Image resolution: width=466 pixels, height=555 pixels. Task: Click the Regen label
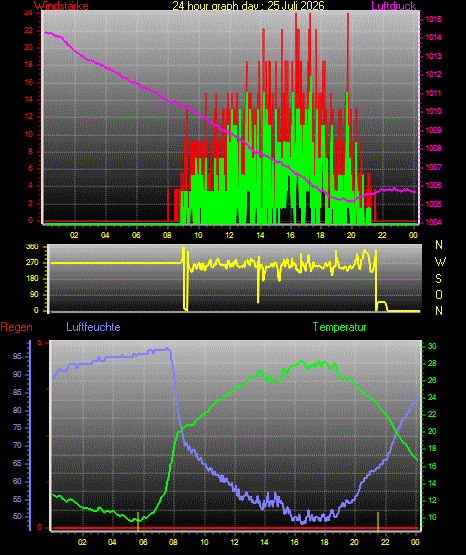click(x=16, y=327)
